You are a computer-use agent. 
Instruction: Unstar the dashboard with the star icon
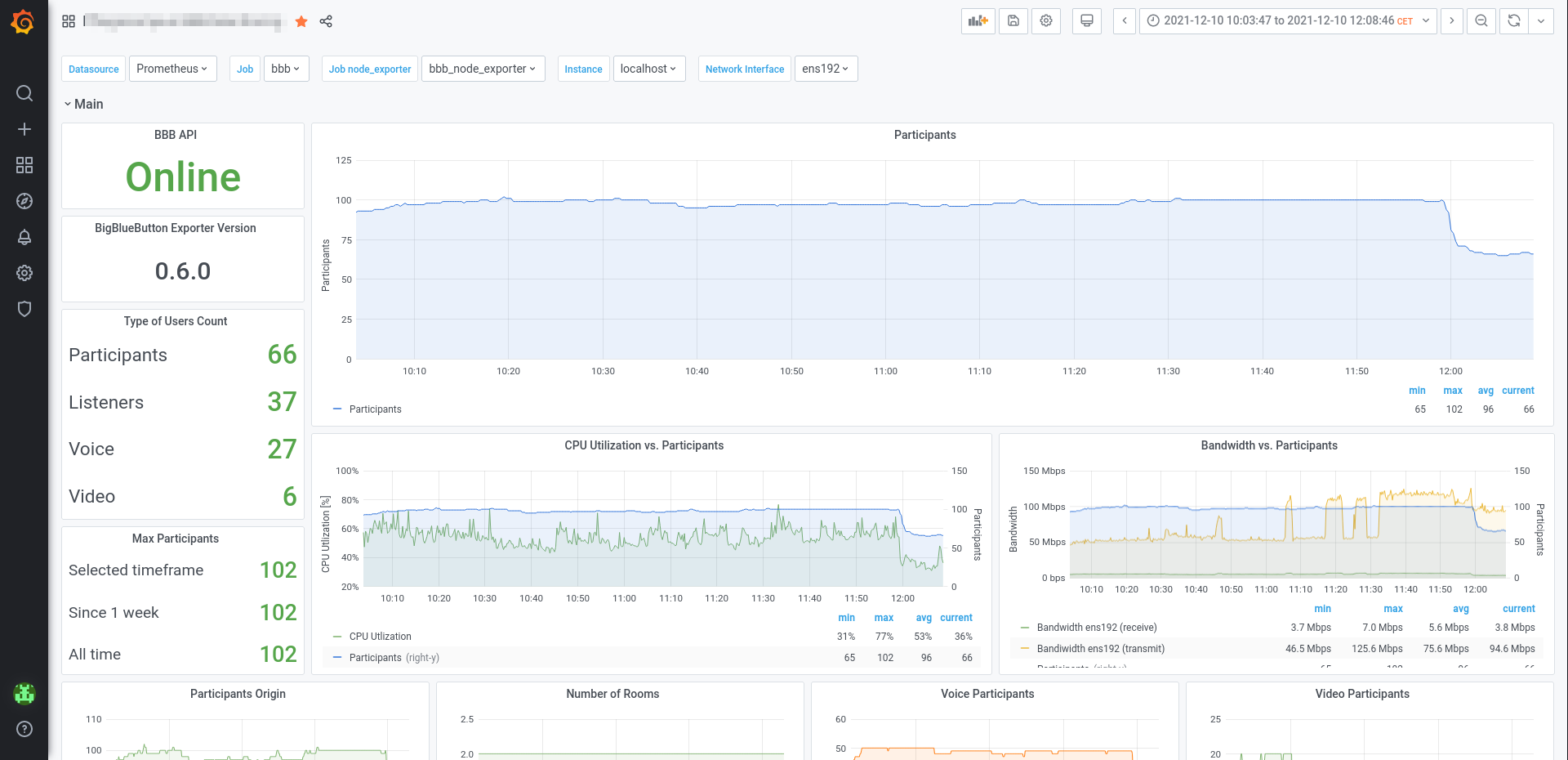pos(301,21)
